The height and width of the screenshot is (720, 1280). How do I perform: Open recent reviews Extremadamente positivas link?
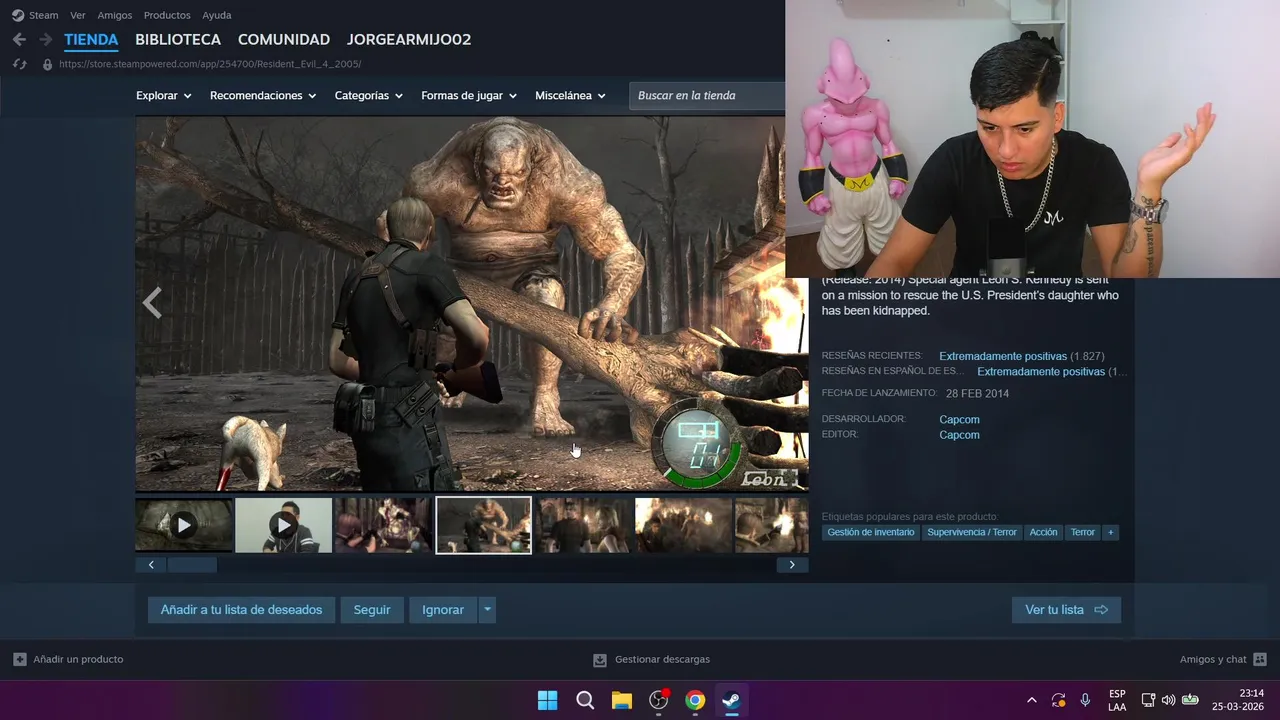[x=1003, y=356]
